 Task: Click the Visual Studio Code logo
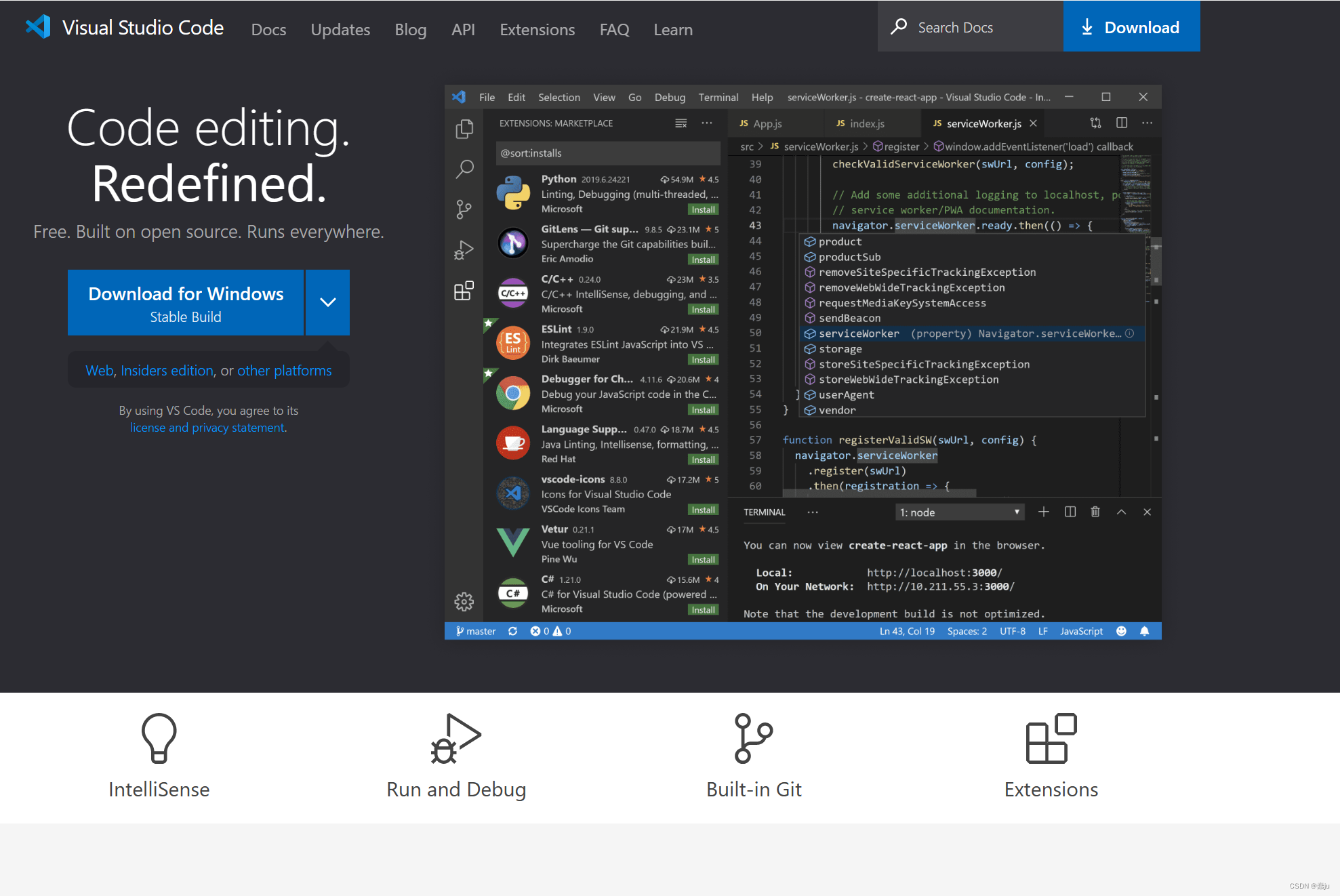[38, 27]
